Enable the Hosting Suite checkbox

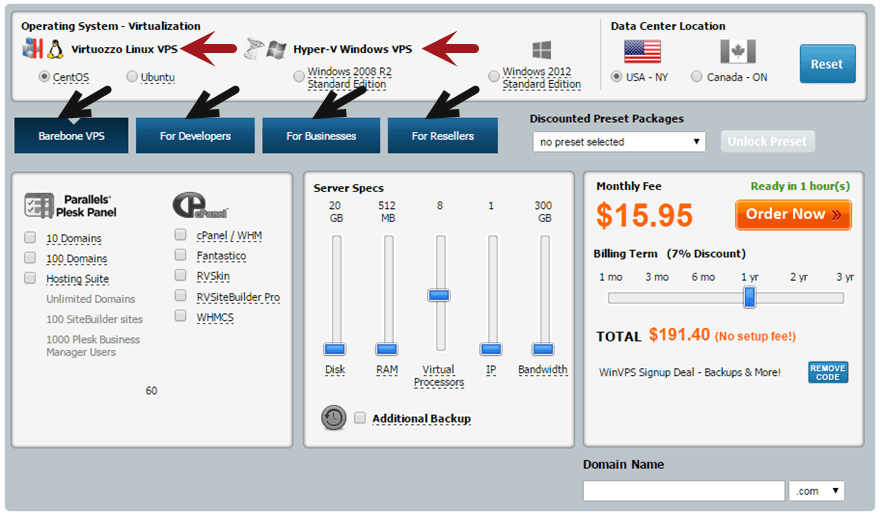pyautogui.click(x=30, y=278)
